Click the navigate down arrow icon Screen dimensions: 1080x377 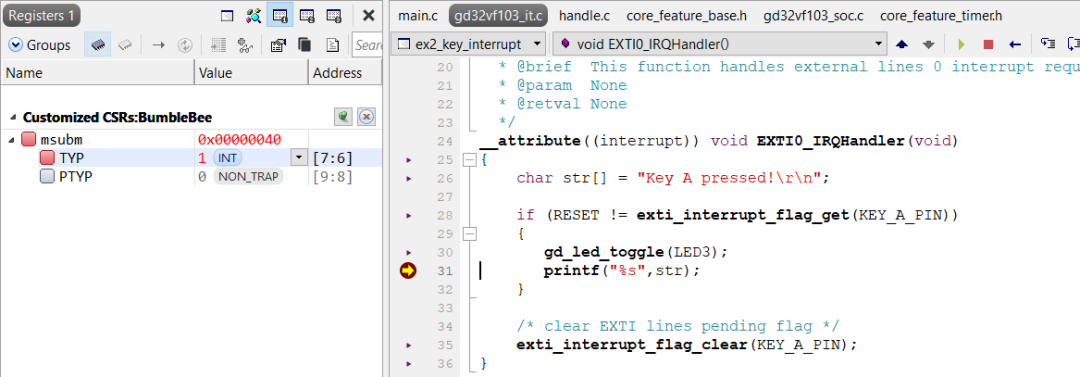point(928,45)
